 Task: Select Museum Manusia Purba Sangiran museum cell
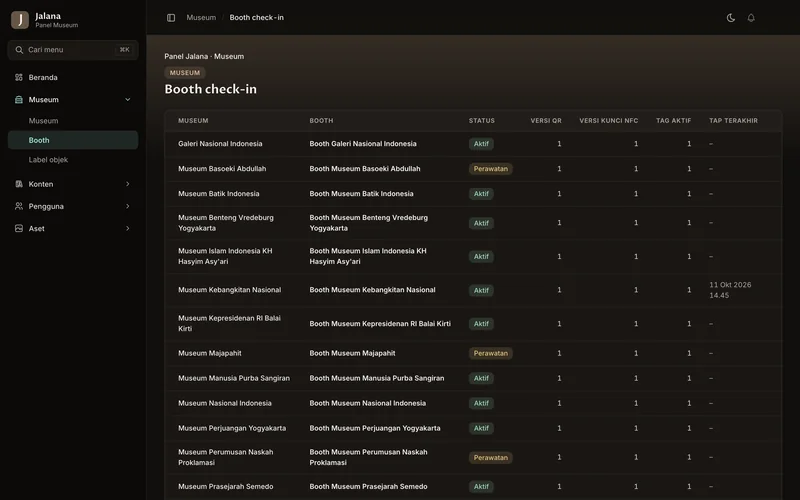pos(234,378)
